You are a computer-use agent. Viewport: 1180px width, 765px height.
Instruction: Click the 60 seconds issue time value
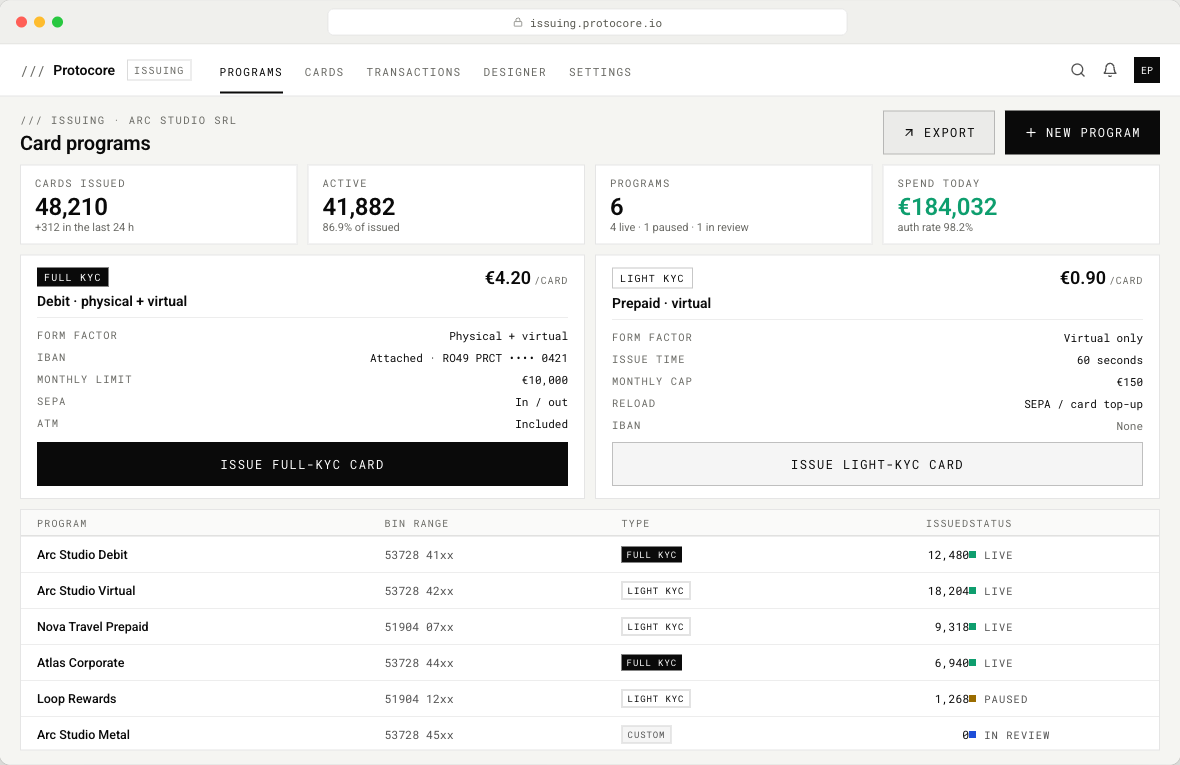pyautogui.click(x=1110, y=360)
